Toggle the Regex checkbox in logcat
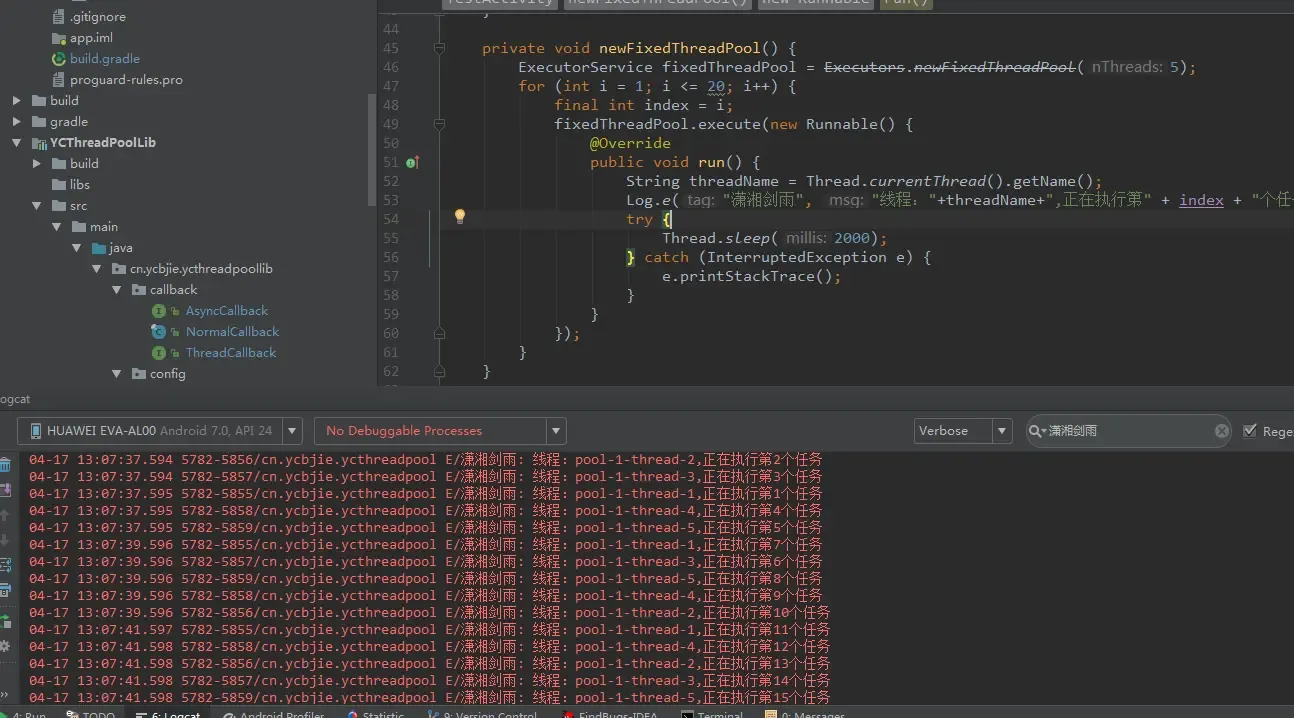Image resolution: width=1294 pixels, height=718 pixels. click(x=1249, y=431)
